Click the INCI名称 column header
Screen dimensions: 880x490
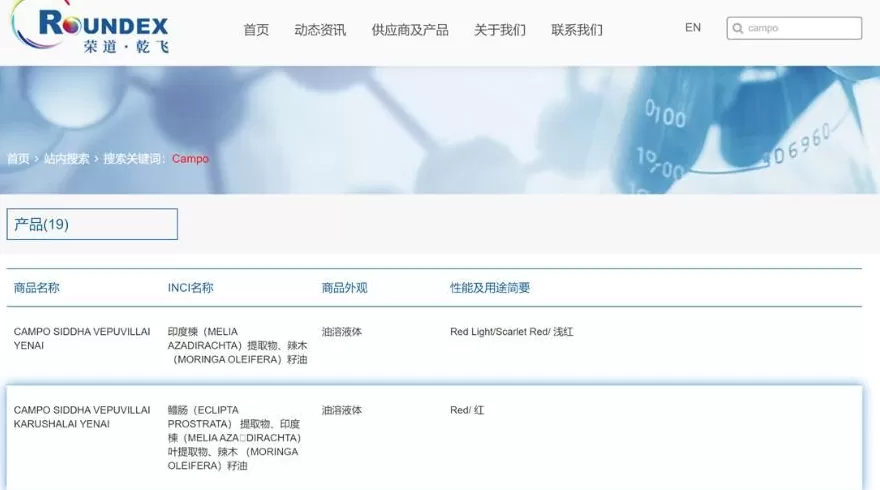pos(190,288)
